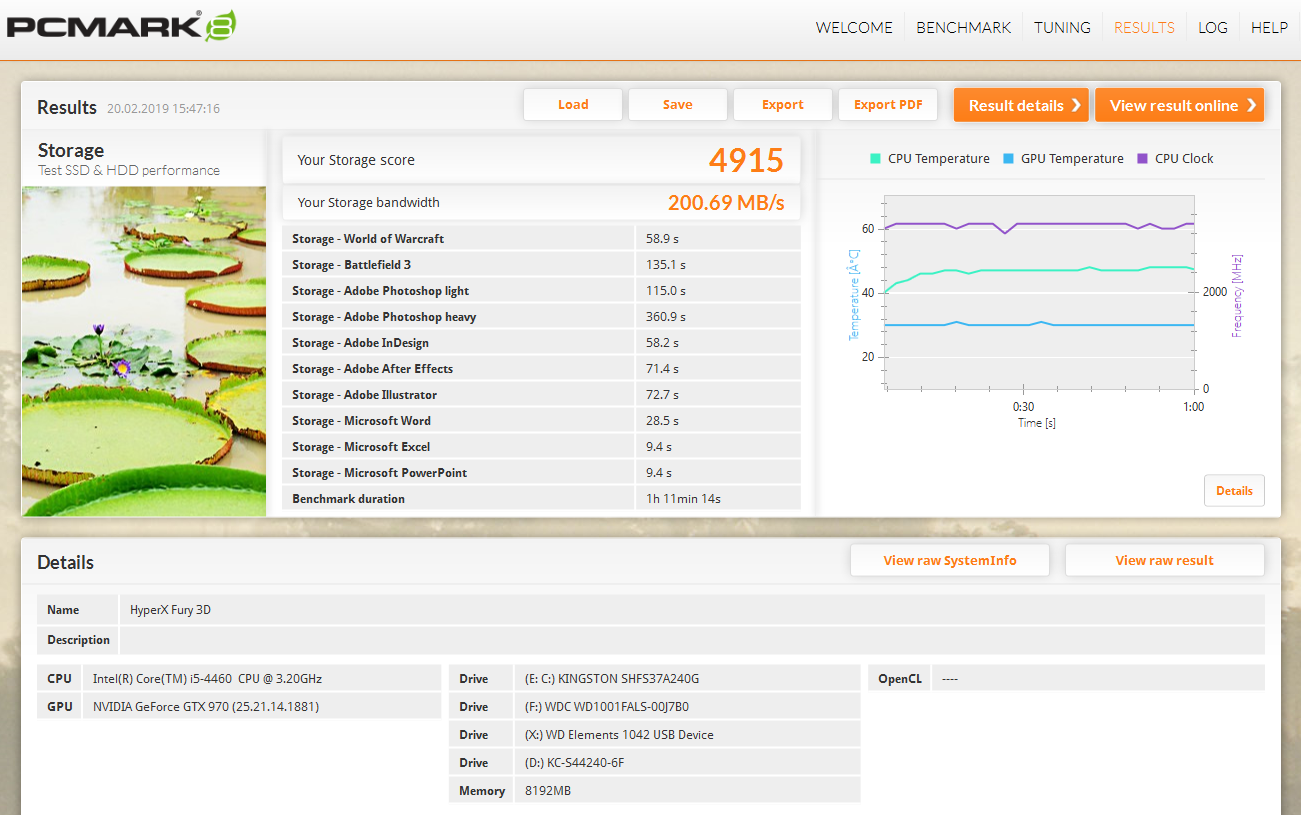Select the Results tab

pyautogui.click(x=1144, y=28)
